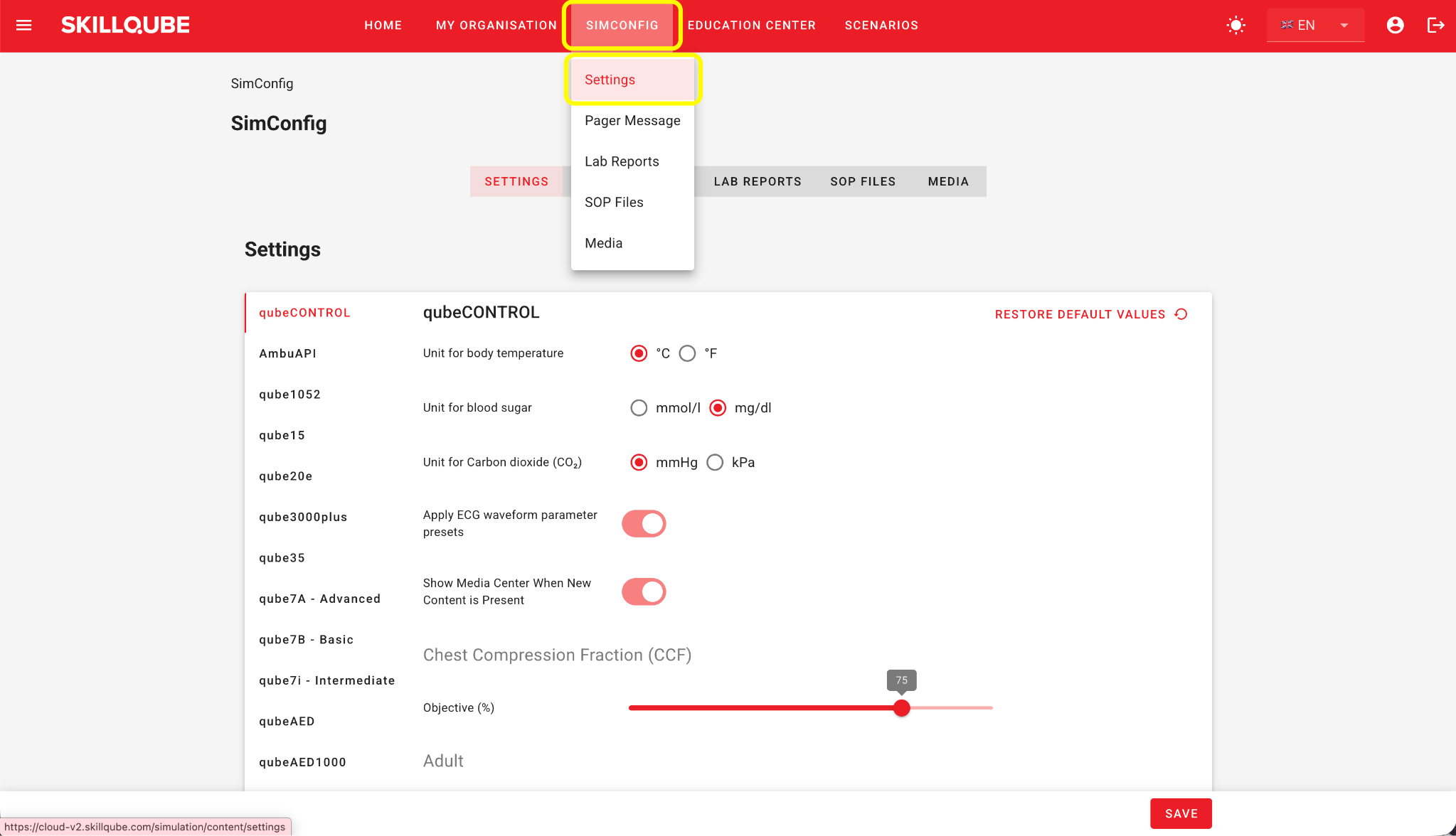Switch to the MEDIA tab
The image size is (1456, 836).
948,182
